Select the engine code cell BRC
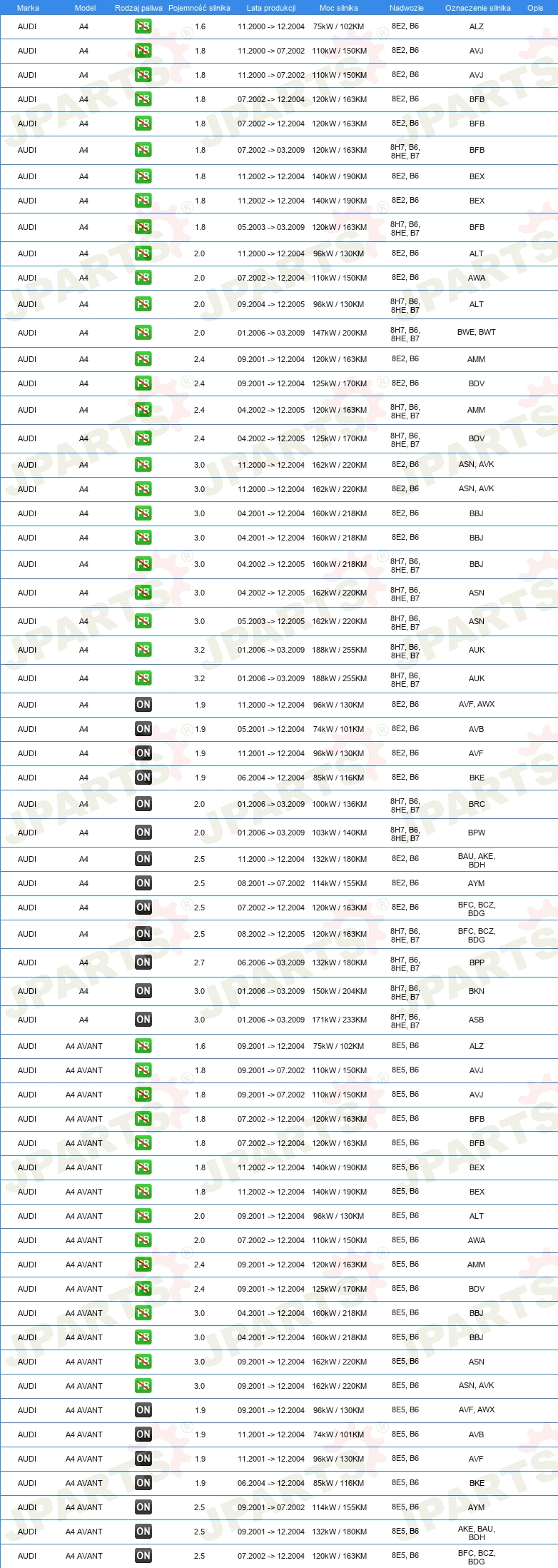 [x=477, y=804]
